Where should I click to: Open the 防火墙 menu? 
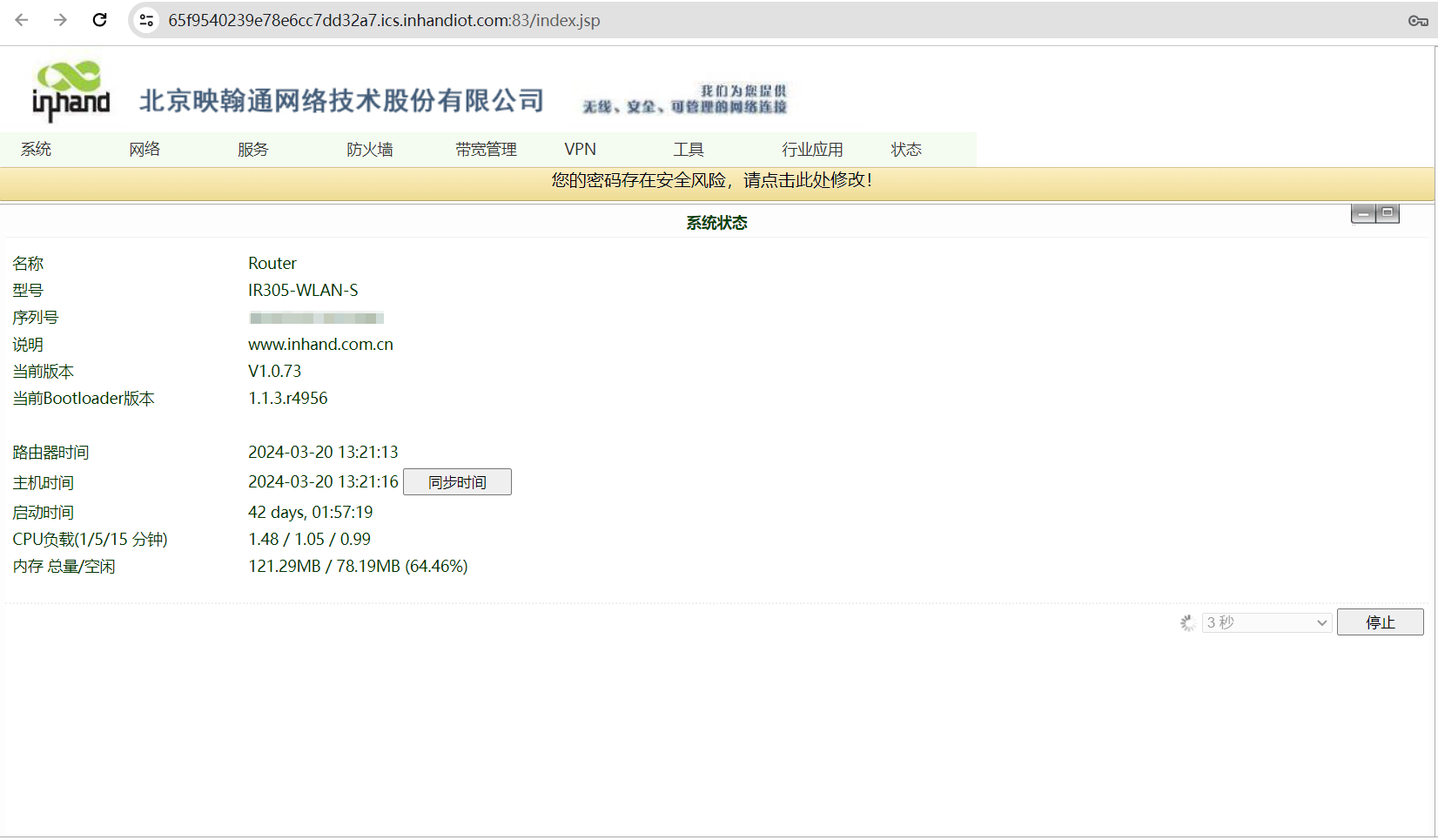coord(370,150)
